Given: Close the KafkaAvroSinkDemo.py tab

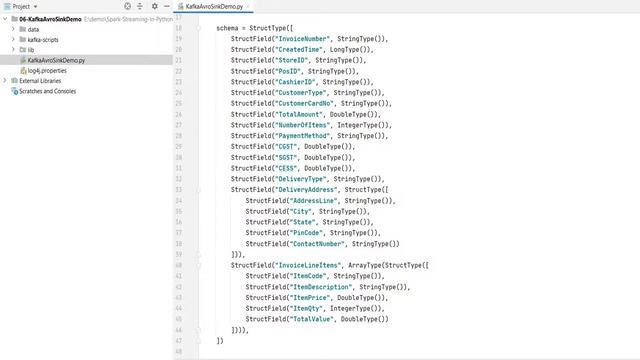Looking at the screenshot, I should pos(248,6).
